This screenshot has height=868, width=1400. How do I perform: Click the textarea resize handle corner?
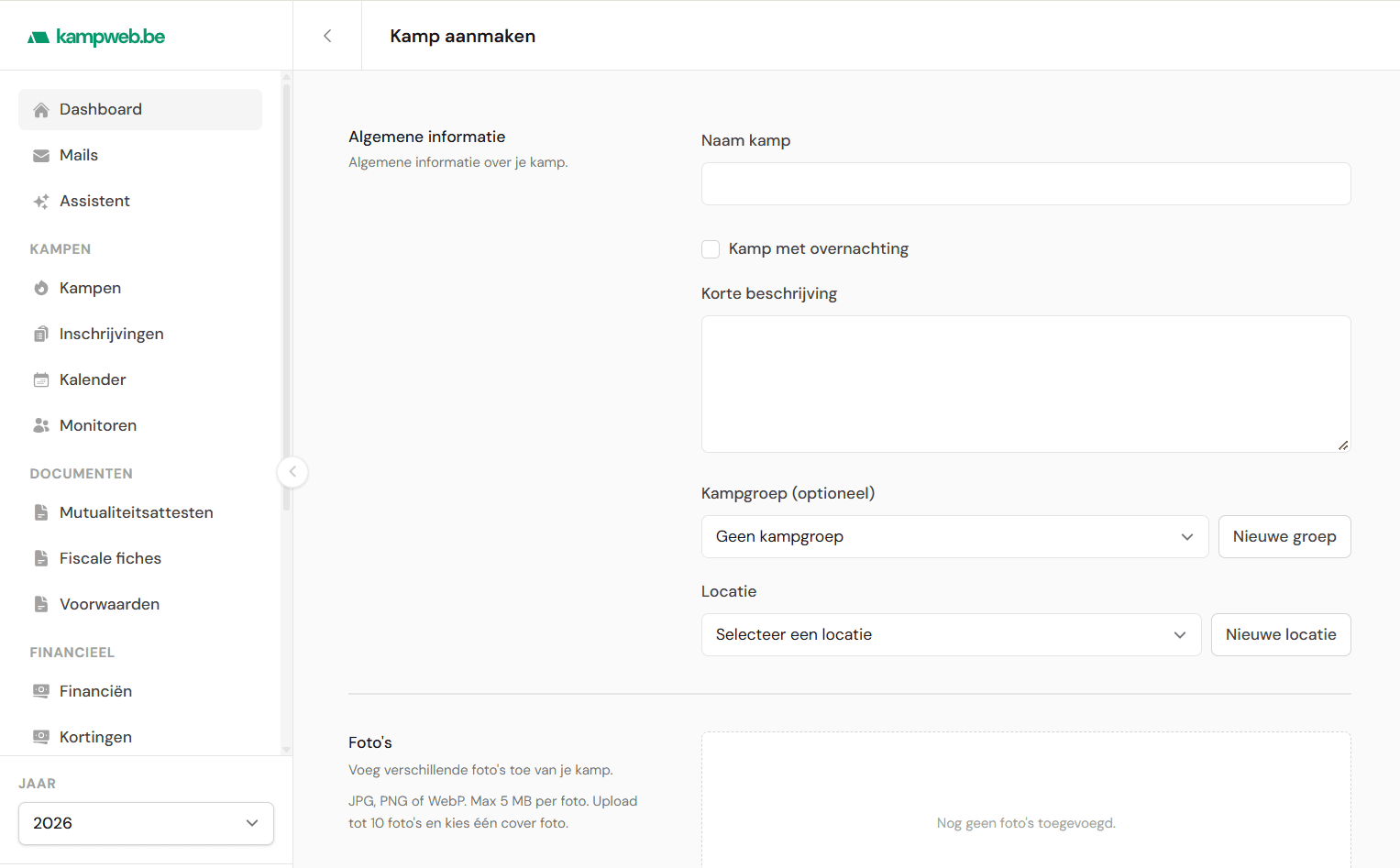coord(1343,445)
